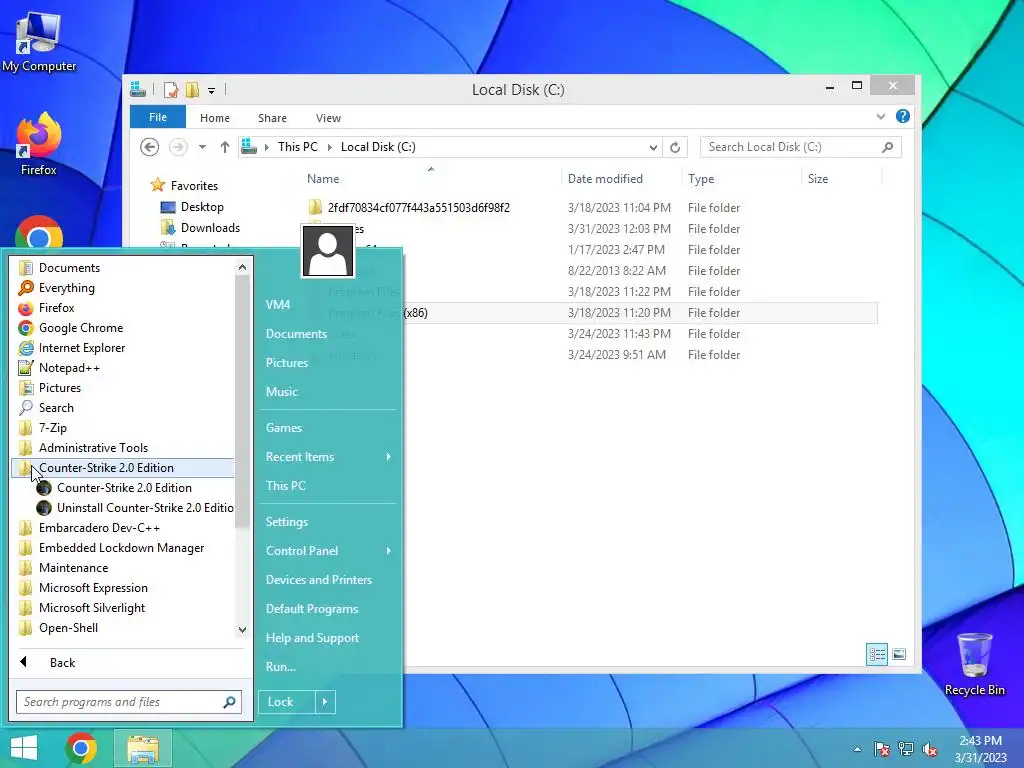1024x768 pixels.
Task: Switch to Share ribbon tab
Action: 272,118
